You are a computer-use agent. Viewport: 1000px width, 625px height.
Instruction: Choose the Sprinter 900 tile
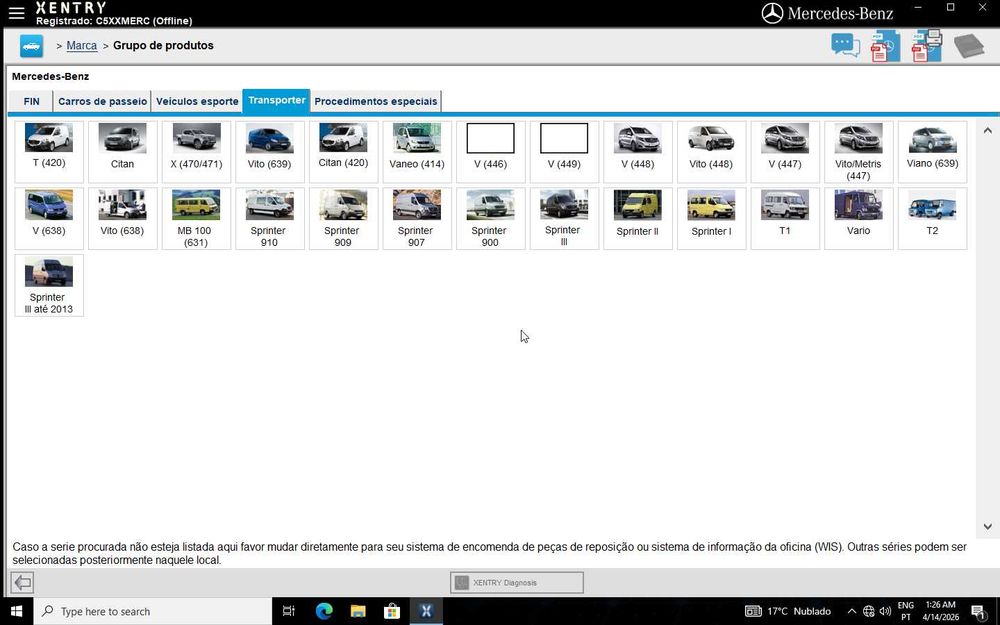490,219
